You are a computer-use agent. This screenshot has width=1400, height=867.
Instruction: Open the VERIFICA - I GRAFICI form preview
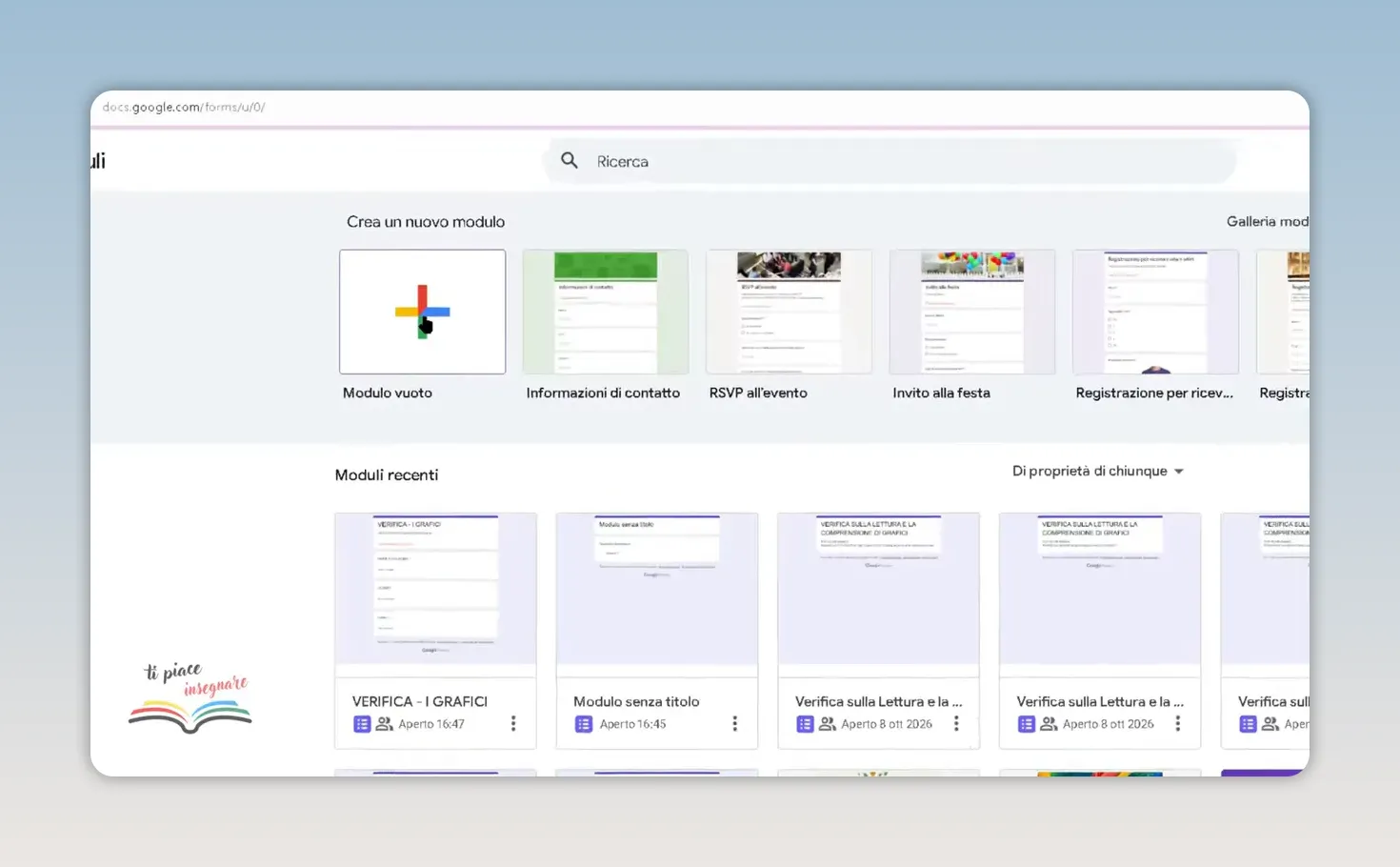pyautogui.click(x=435, y=589)
